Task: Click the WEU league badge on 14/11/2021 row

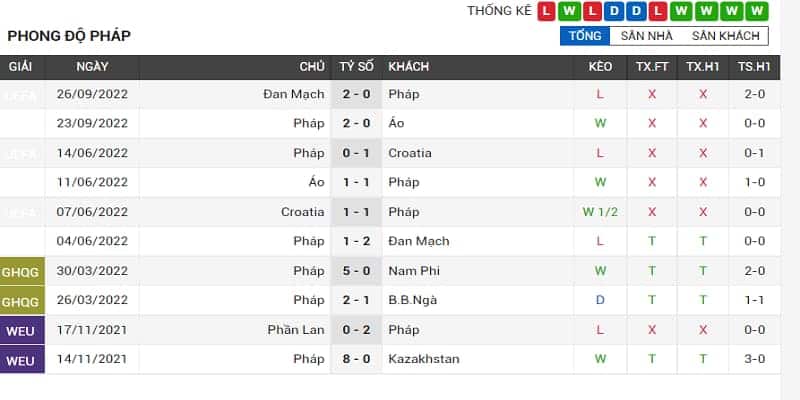Action: [22, 359]
